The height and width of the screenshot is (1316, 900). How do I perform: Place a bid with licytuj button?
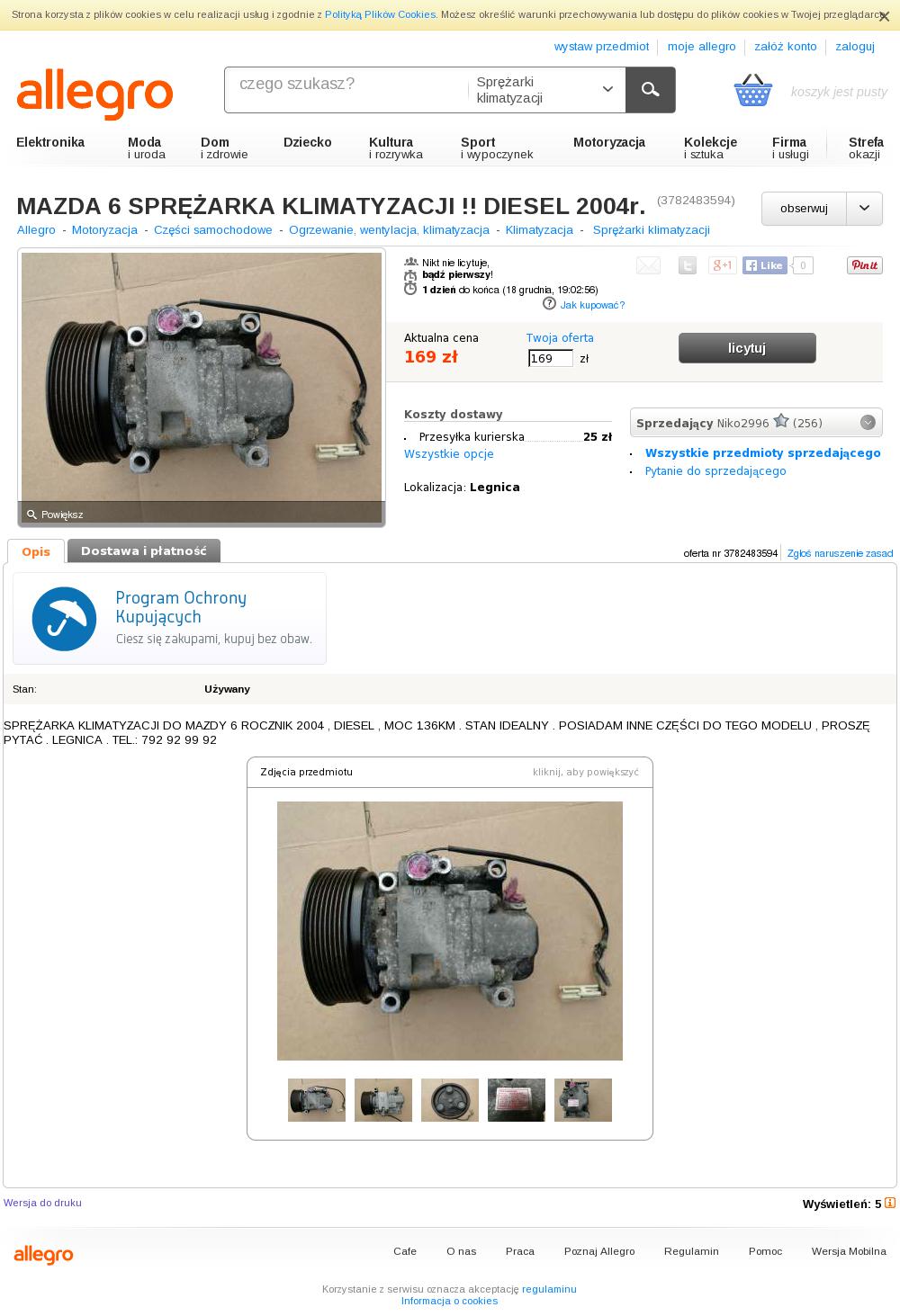(747, 348)
